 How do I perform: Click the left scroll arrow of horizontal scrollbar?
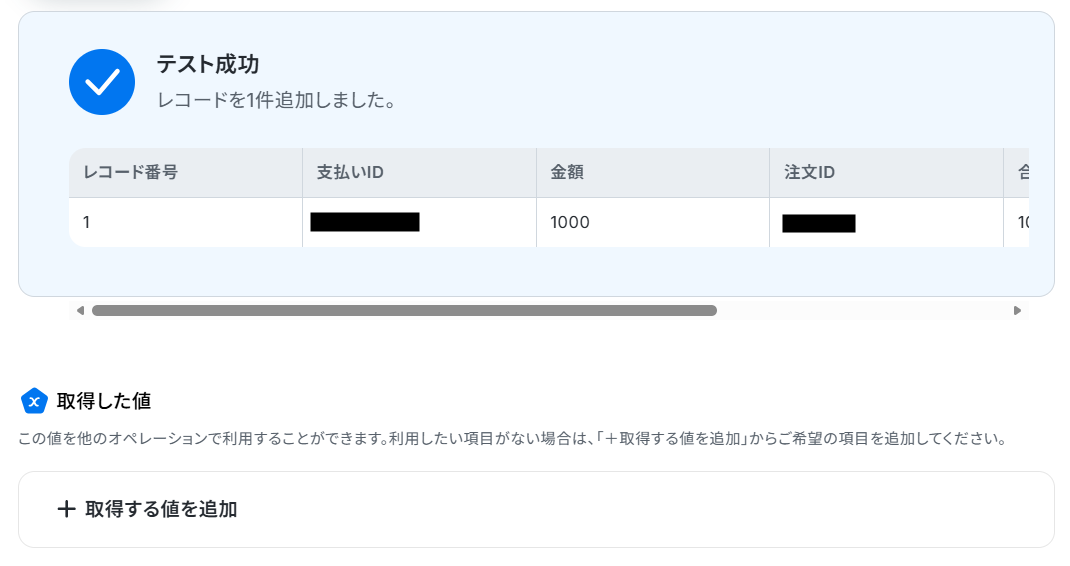(81, 311)
